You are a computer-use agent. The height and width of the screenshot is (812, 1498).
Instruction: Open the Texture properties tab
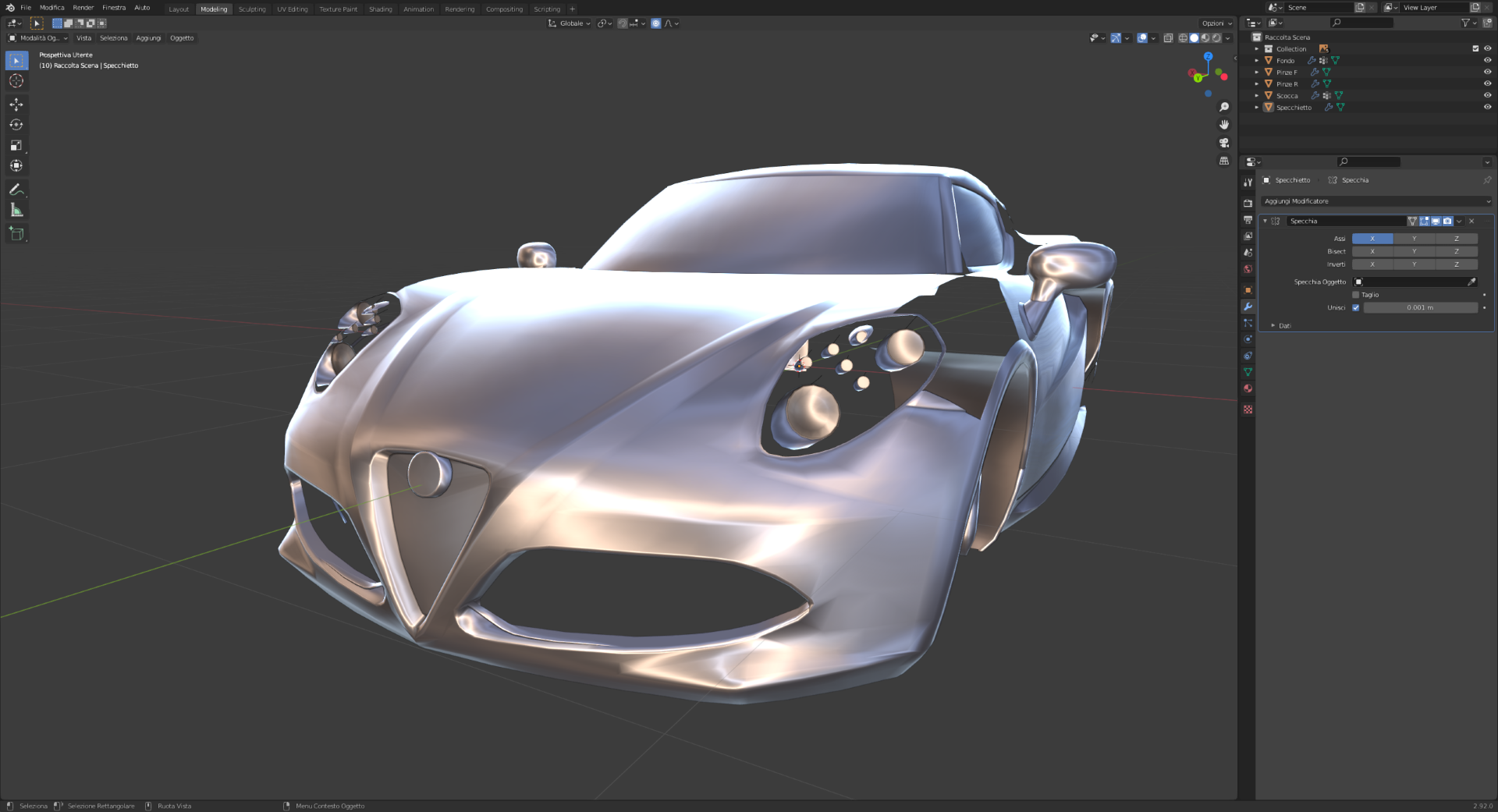coord(1248,410)
